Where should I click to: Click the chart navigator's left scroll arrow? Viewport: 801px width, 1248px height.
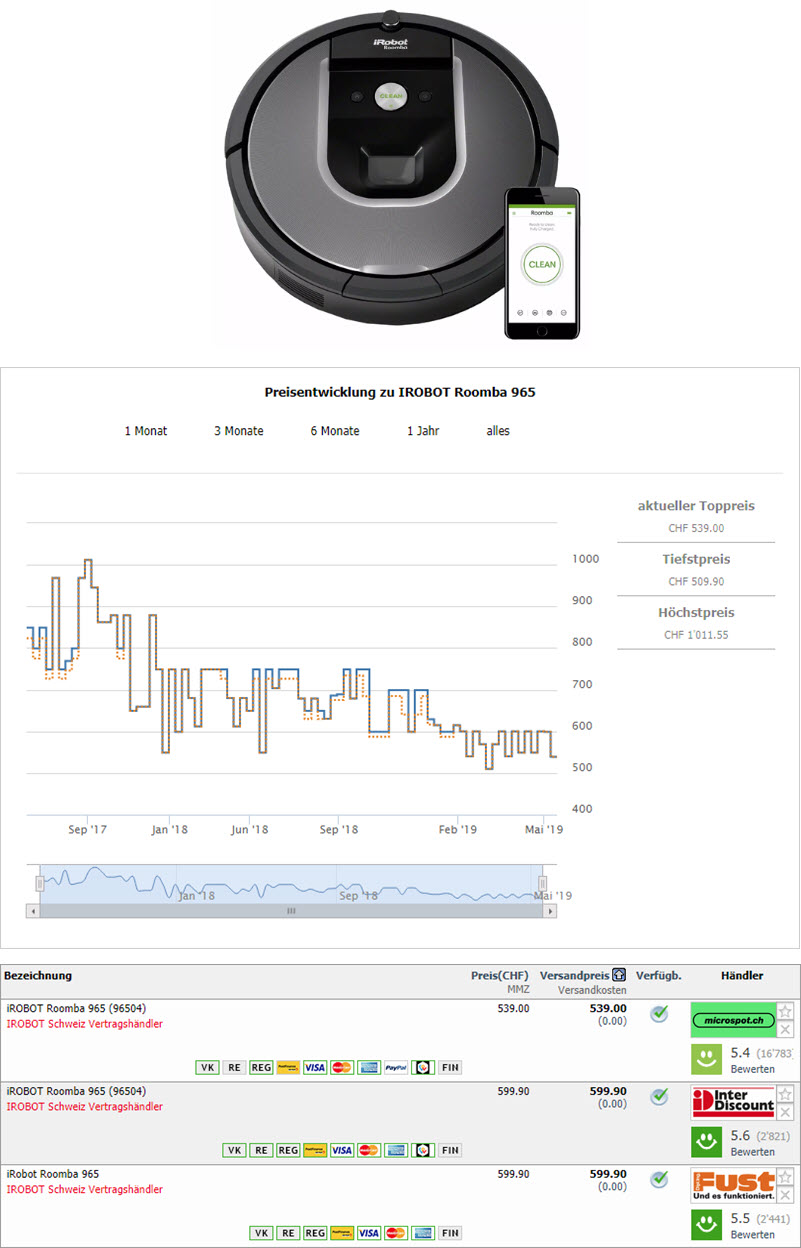tap(32, 911)
